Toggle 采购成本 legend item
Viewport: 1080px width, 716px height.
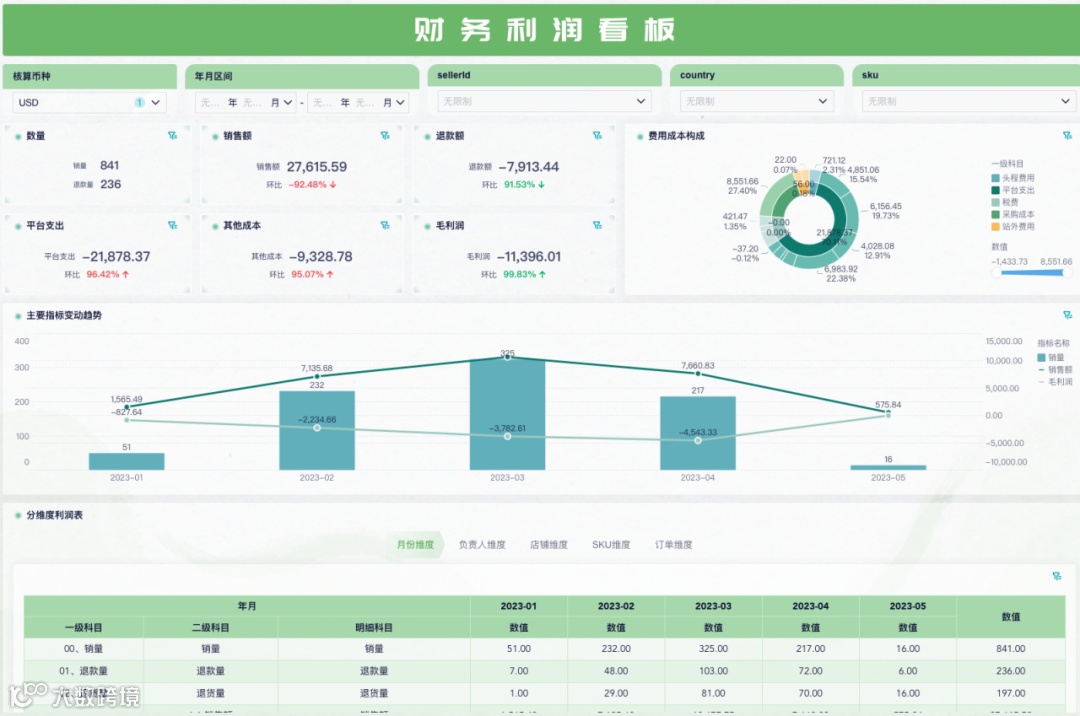(x=1012, y=214)
